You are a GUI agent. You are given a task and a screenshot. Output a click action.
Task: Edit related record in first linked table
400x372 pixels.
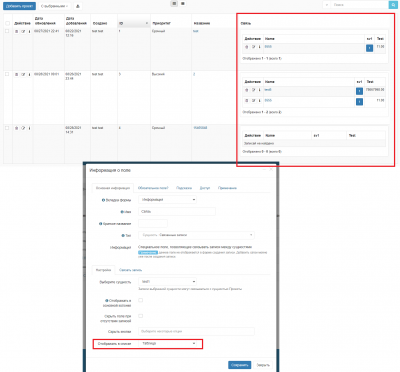click(253, 47)
